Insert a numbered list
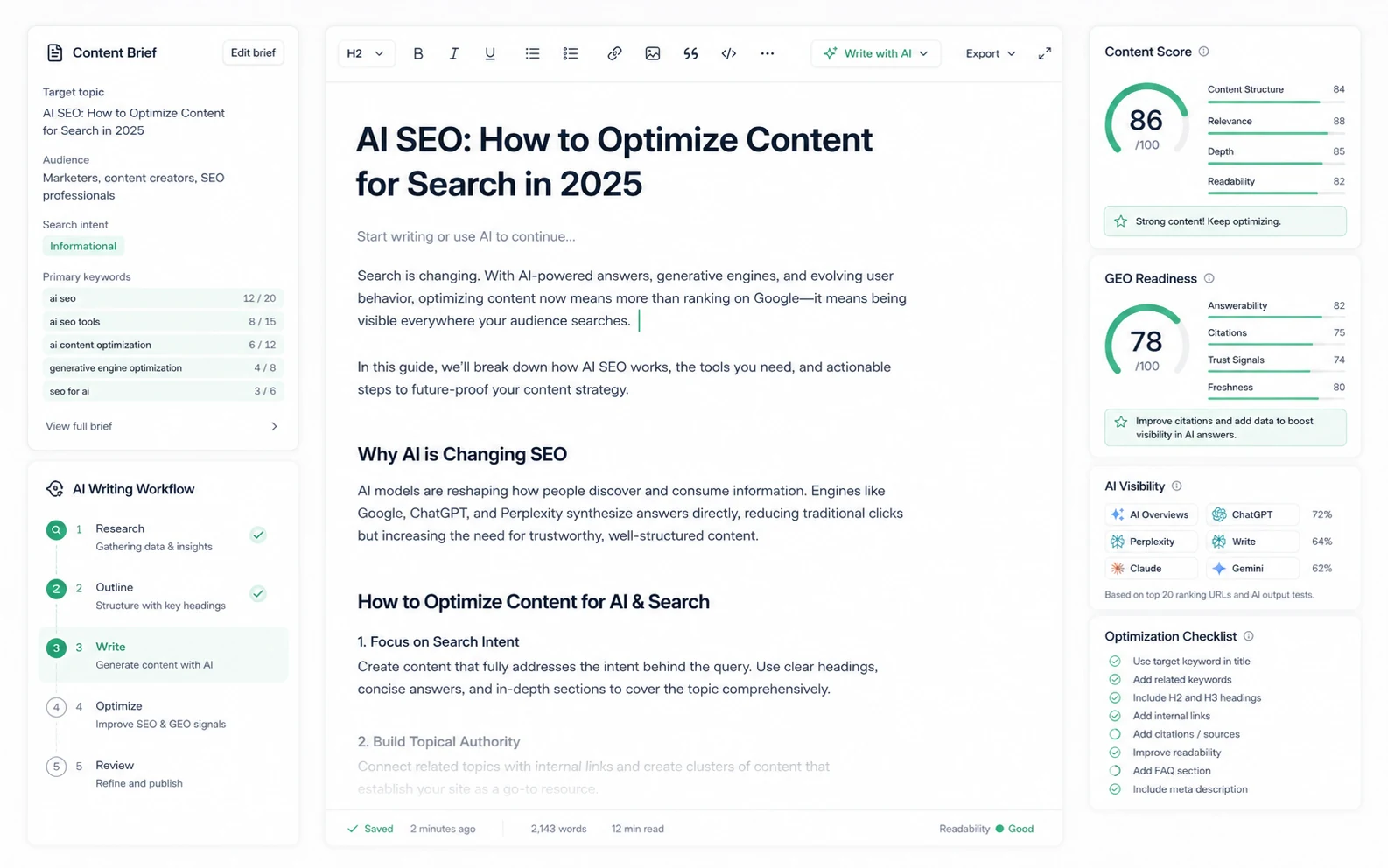Viewport: 1388px width, 868px height. click(571, 53)
